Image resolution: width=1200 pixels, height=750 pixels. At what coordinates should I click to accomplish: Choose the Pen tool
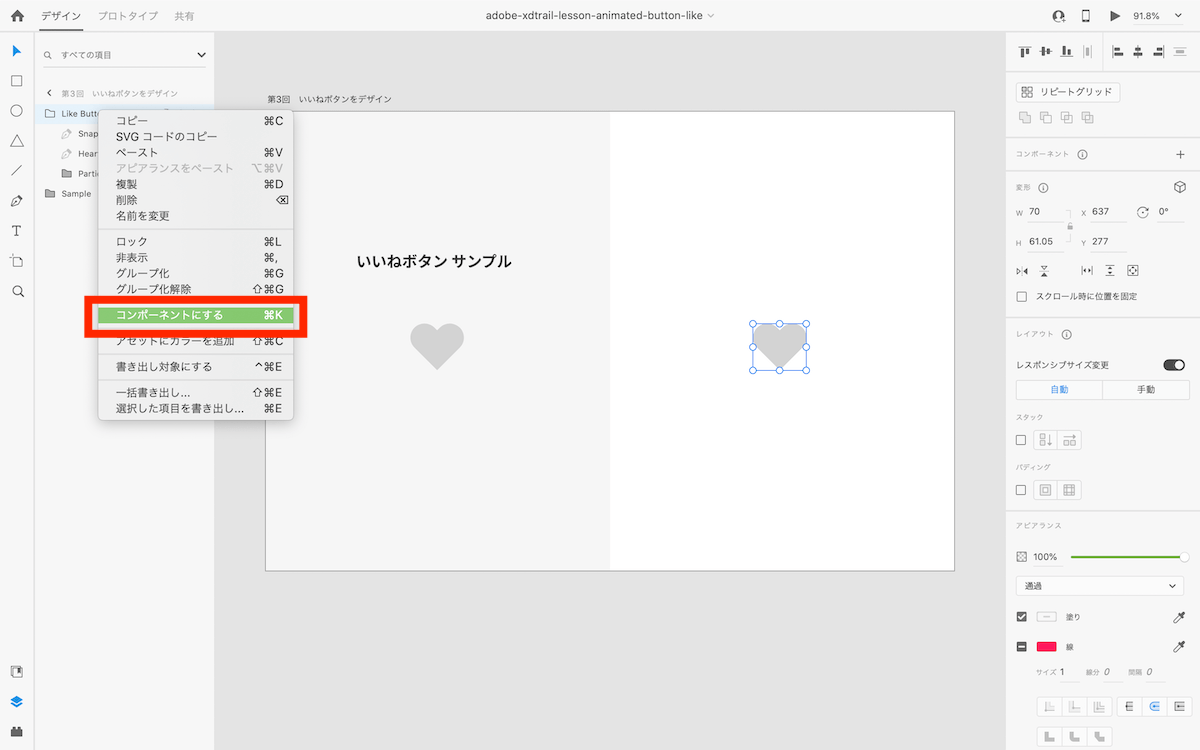click(16, 201)
